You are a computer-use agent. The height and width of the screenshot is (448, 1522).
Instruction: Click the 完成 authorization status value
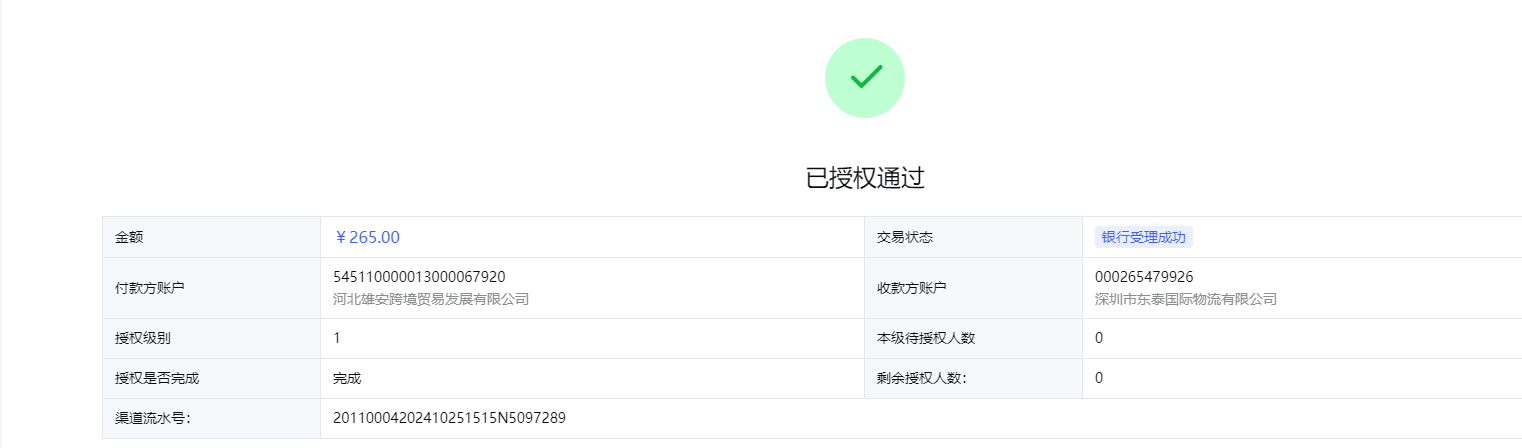pyautogui.click(x=347, y=378)
